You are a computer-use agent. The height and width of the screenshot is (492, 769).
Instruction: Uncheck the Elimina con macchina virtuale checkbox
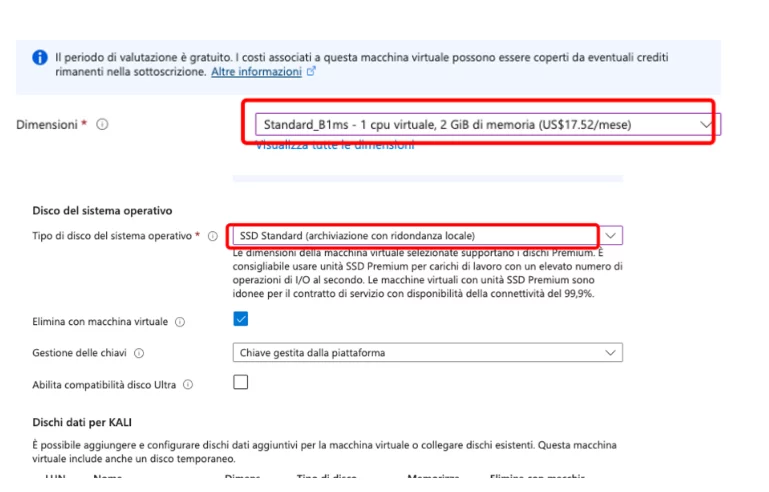(240, 319)
